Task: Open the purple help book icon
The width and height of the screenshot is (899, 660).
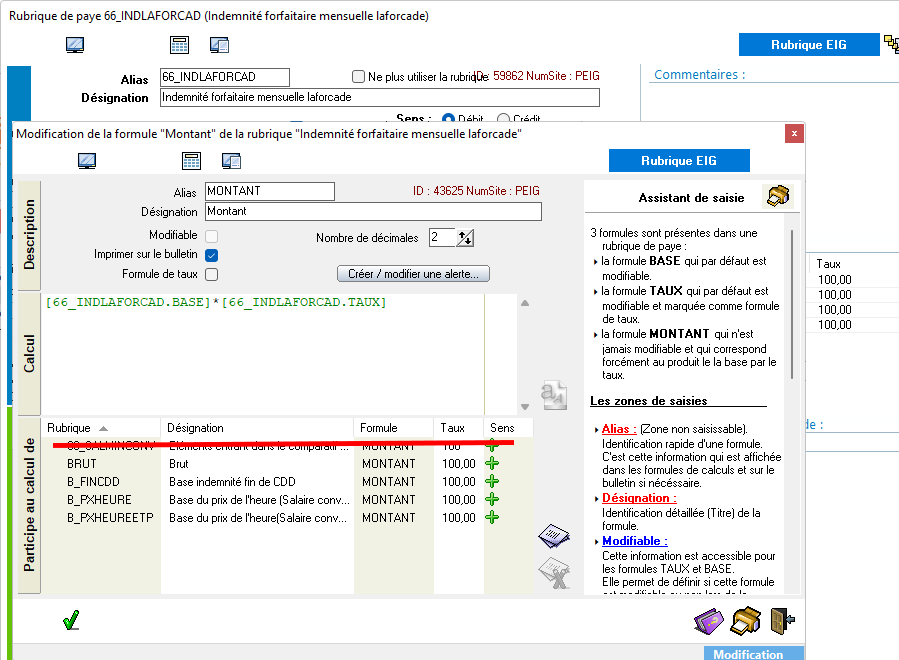Action: tap(708, 622)
